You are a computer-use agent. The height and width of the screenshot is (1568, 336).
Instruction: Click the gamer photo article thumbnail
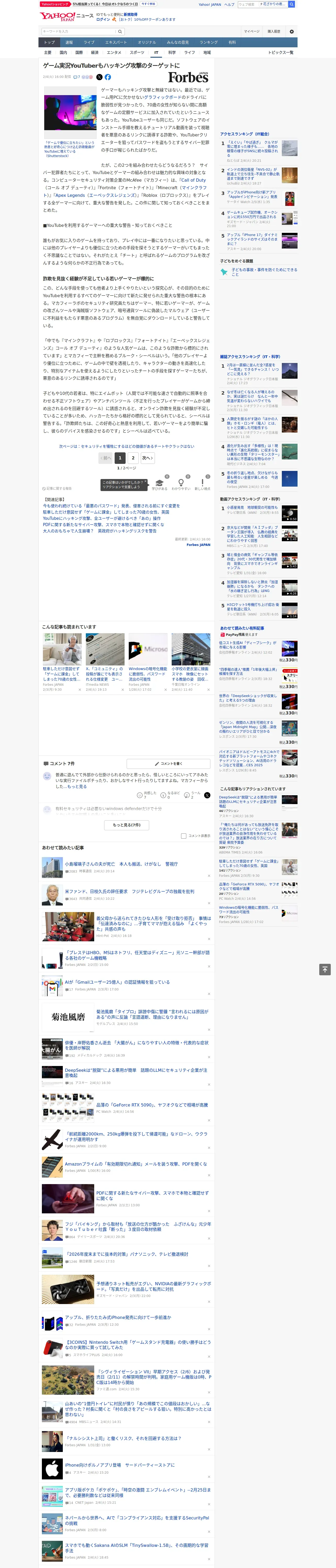pyautogui.click(x=70, y=113)
